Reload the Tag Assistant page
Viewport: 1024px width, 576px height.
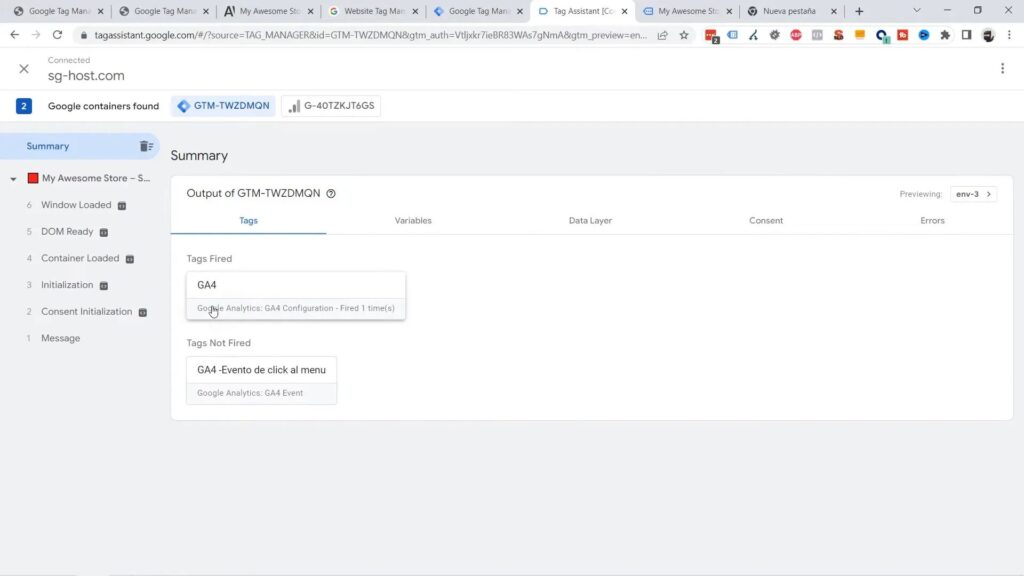(x=57, y=35)
